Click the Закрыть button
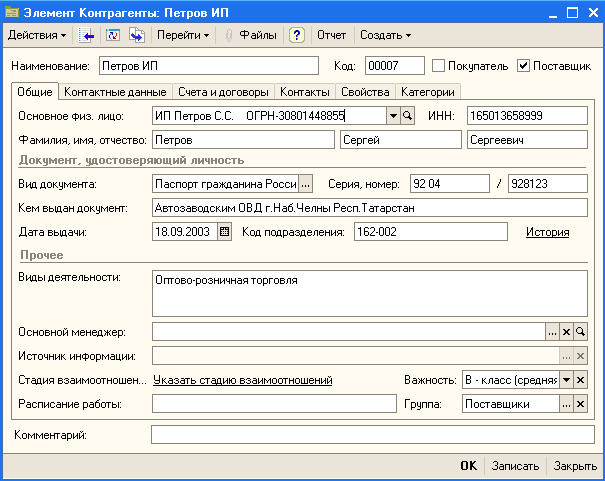 tap(575, 466)
